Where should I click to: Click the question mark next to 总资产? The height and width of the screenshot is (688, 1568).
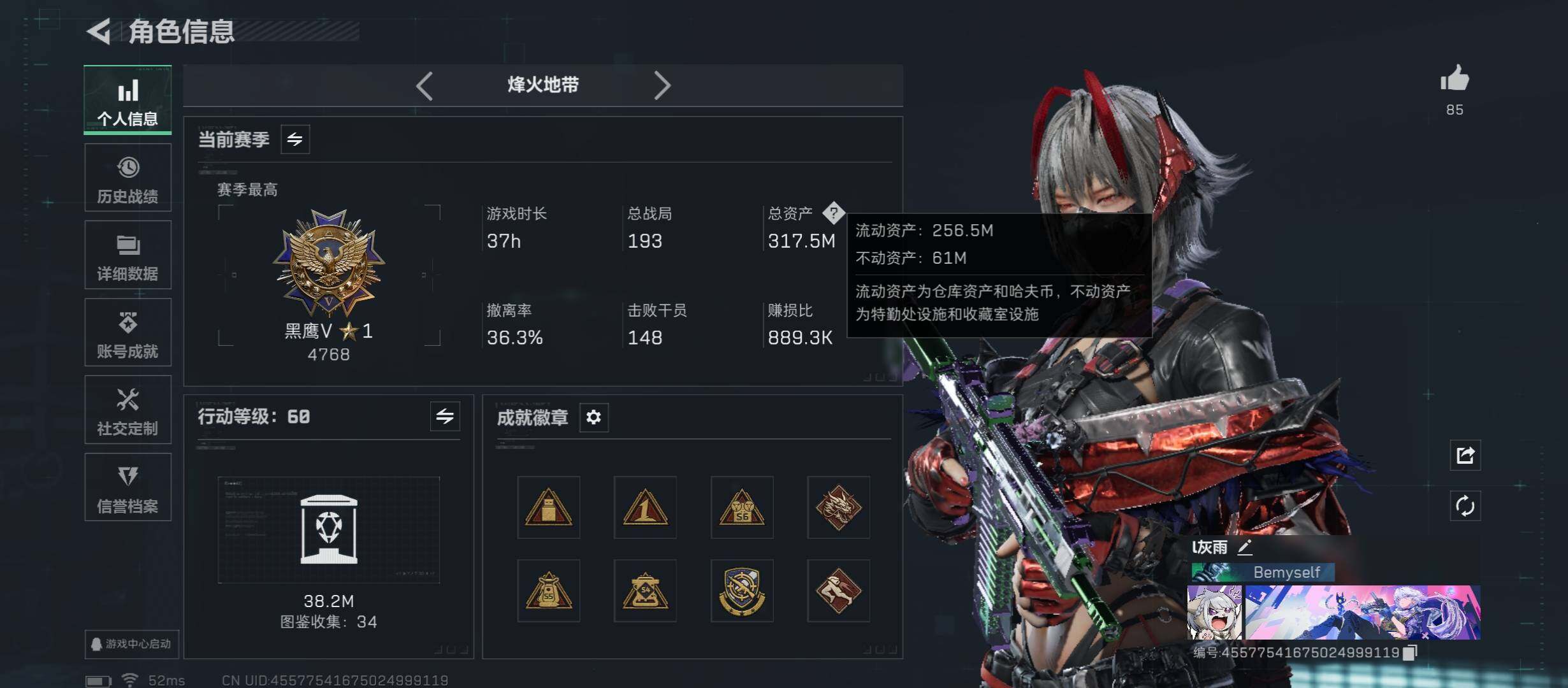[x=834, y=213]
